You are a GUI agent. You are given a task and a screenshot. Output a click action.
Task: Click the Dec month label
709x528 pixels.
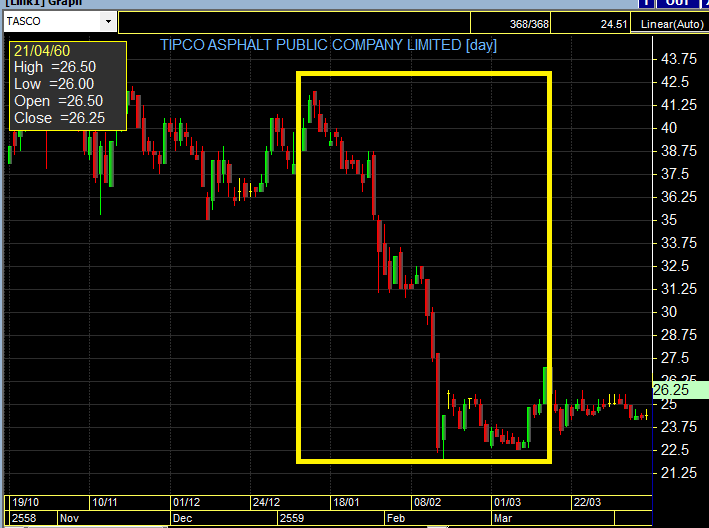point(183,518)
